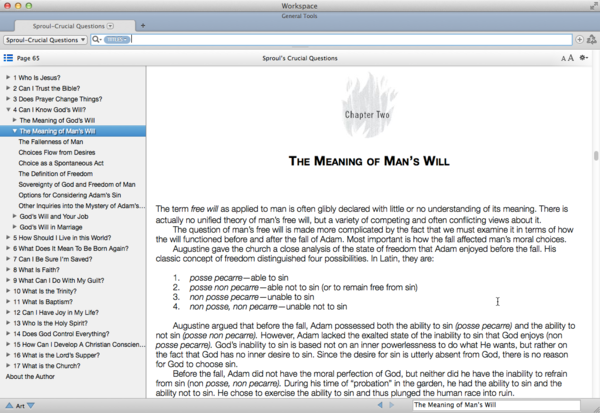
Task: Select The Fallenness of Man entry
Action: (50, 142)
